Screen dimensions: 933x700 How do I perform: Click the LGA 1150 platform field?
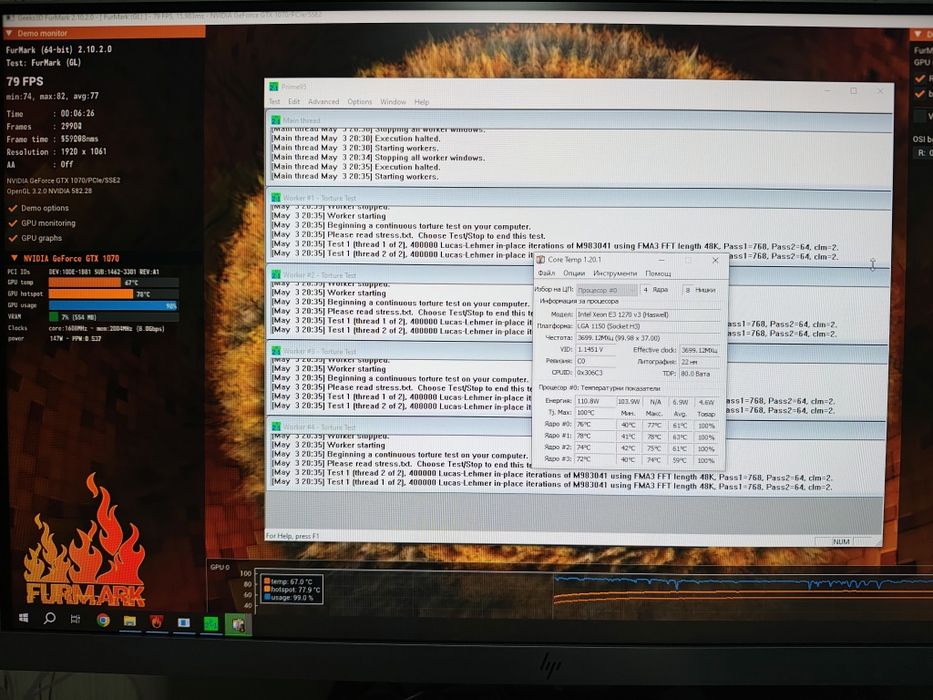647,326
